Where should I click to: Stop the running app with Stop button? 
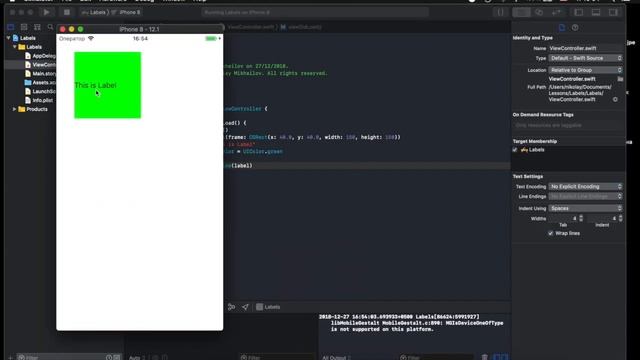67,12
